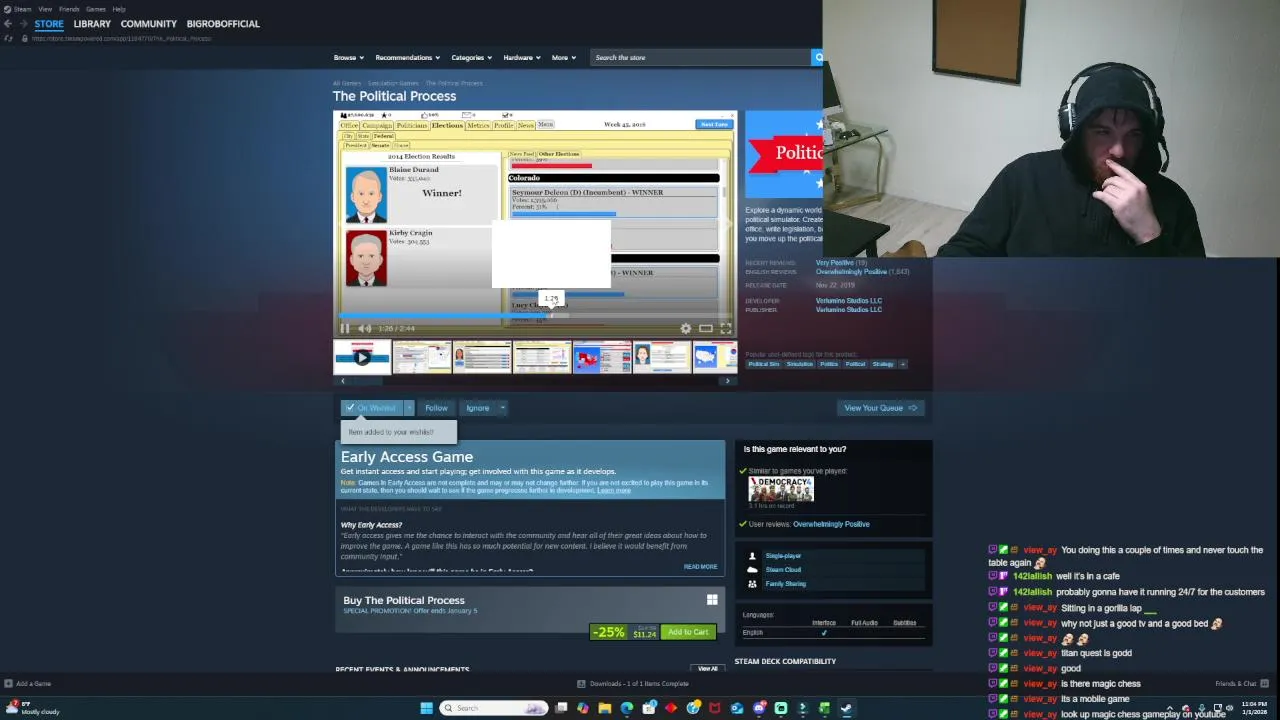The height and width of the screenshot is (720, 1280).
Task: Expand the More menu
Action: [563, 58]
